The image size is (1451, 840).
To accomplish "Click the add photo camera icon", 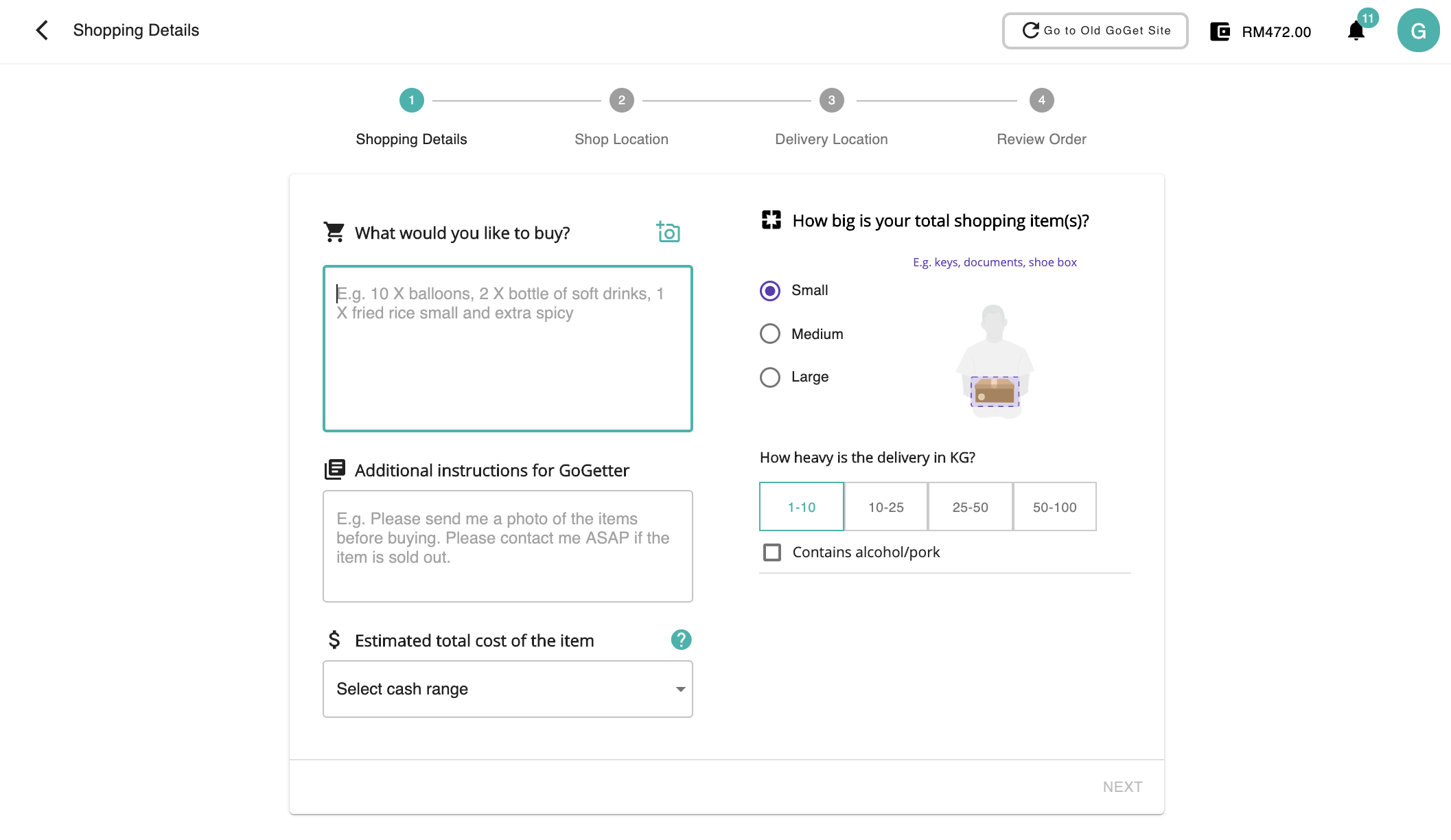I will click(x=668, y=233).
